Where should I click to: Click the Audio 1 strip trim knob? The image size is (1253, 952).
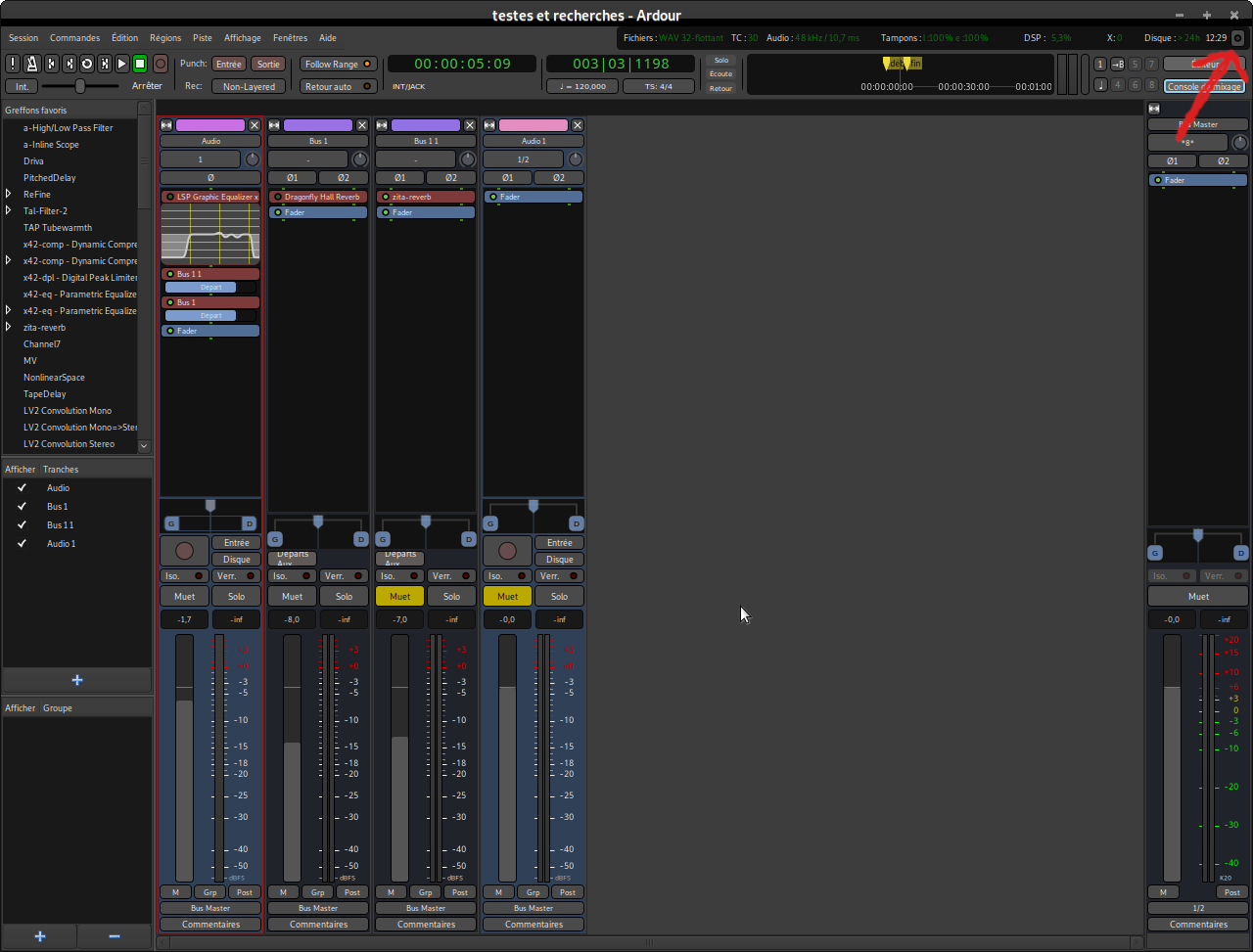pos(576,159)
